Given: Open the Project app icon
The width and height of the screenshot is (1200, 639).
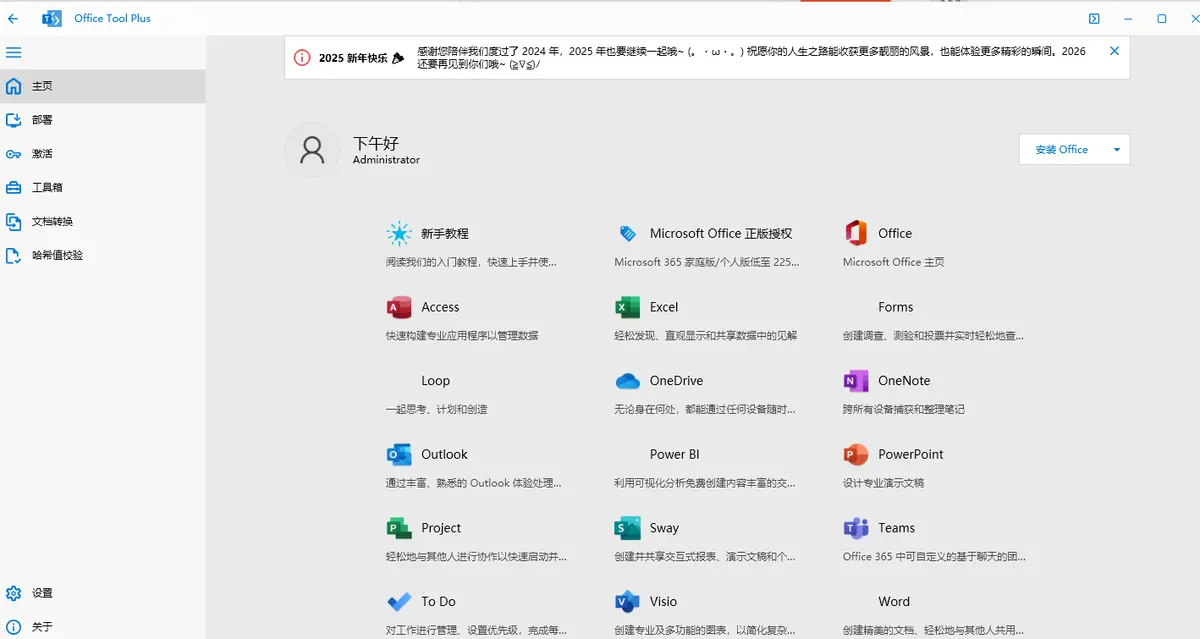Looking at the screenshot, I should (399, 528).
